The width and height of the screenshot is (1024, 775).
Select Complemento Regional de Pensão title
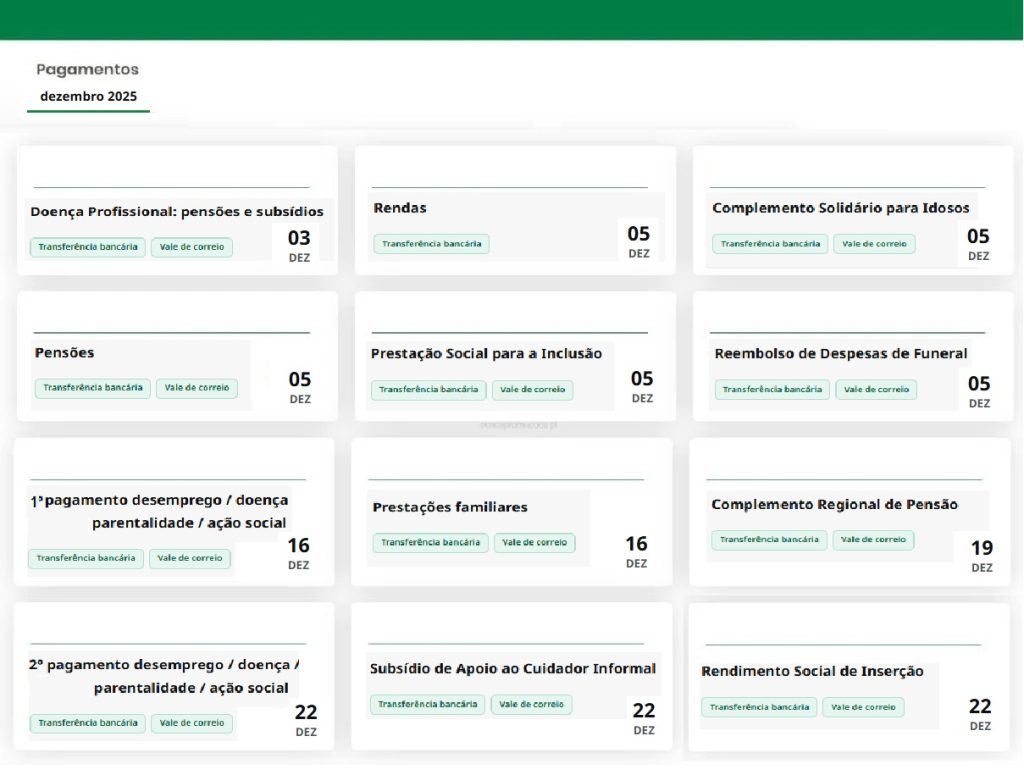pyautogui.click(x=834, y=504)
